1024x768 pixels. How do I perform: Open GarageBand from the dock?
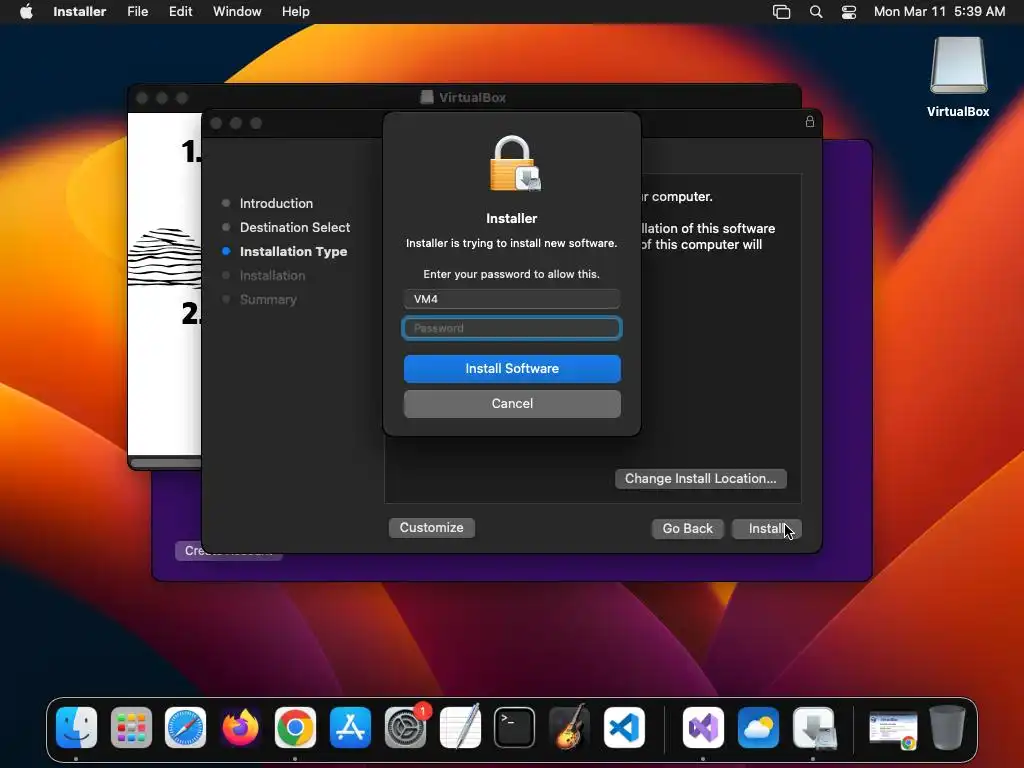(x=569, y=726)
